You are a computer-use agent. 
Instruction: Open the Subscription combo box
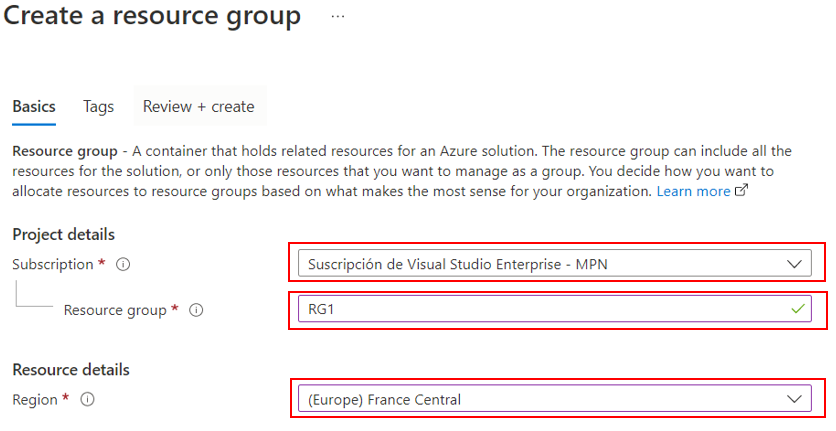click(x=540, y=265)
